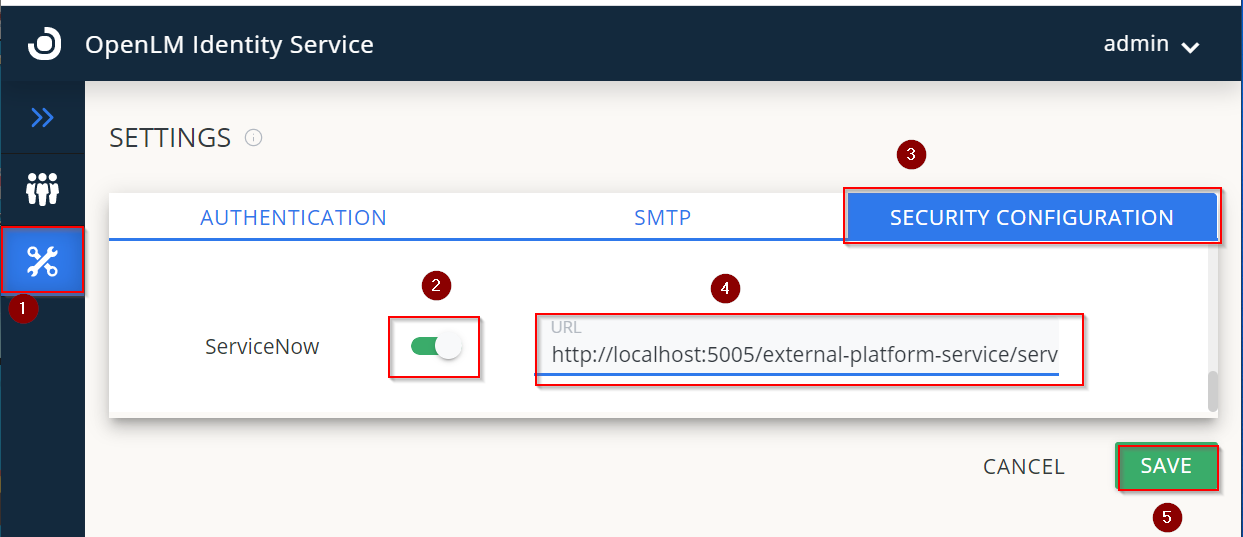Select the SECURITY CONFIGURATION tab
The image size is (1243, 537).
(x=1031, y=217)
